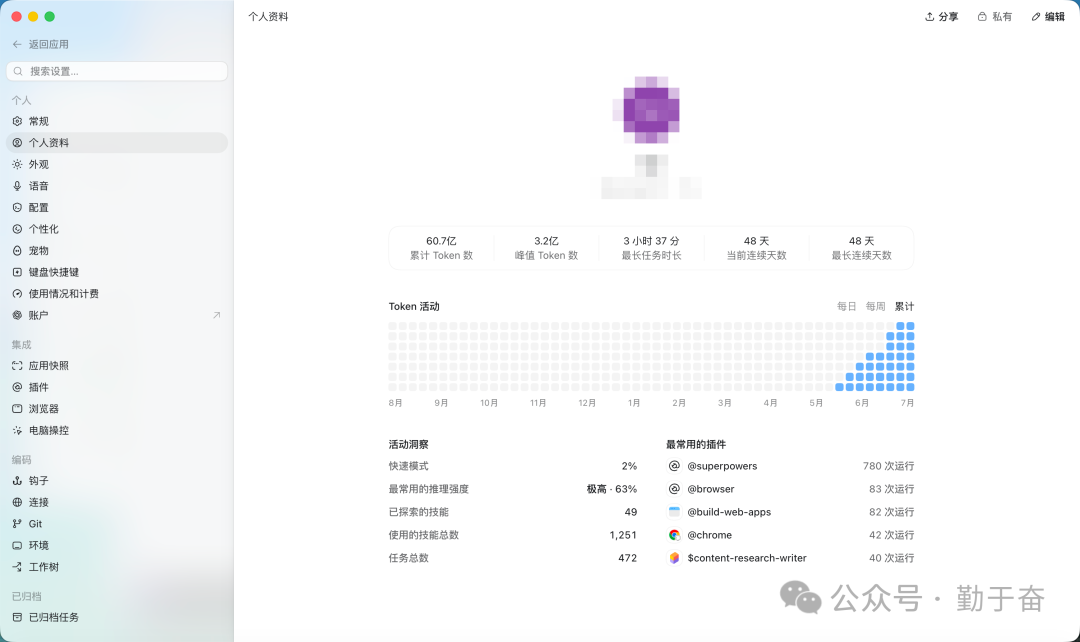Open 已归档任务 page
1080x642 pixels.
click(x=117, y=617)
